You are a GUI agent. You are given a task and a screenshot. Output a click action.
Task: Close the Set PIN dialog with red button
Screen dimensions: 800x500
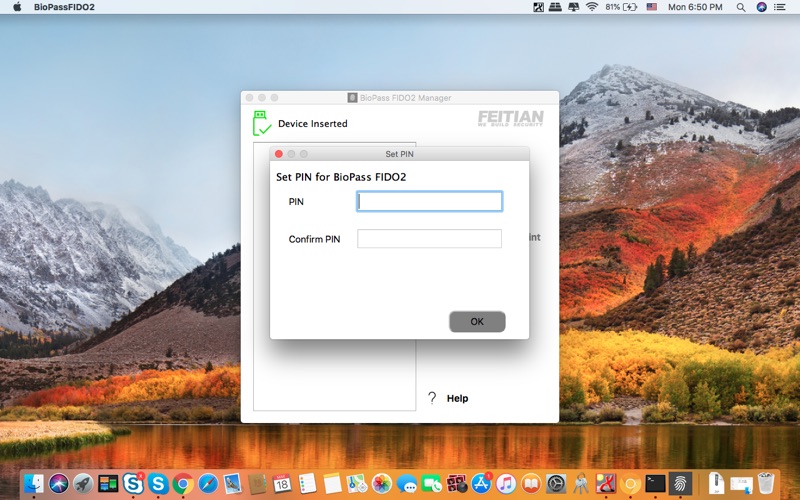[x=279, y=154]
